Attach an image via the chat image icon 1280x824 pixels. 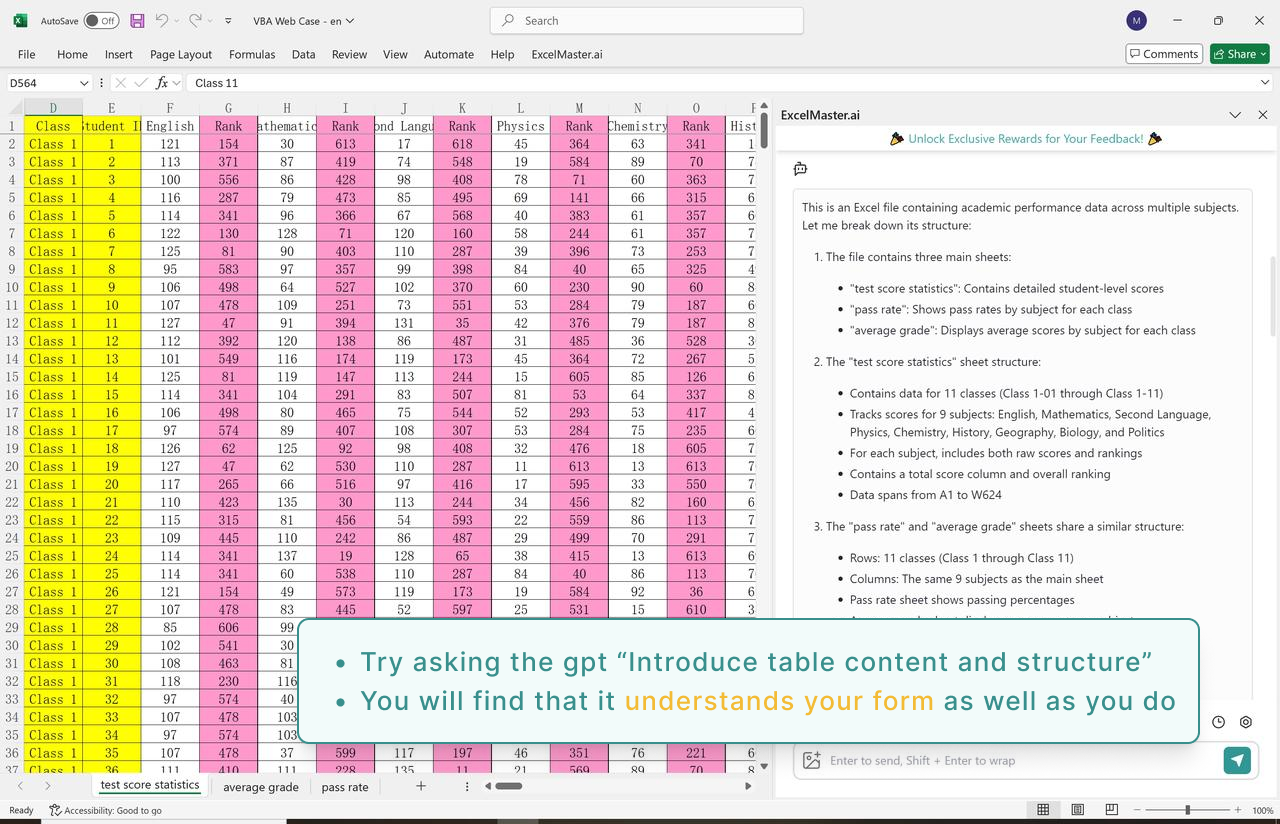tap(810, 760)
